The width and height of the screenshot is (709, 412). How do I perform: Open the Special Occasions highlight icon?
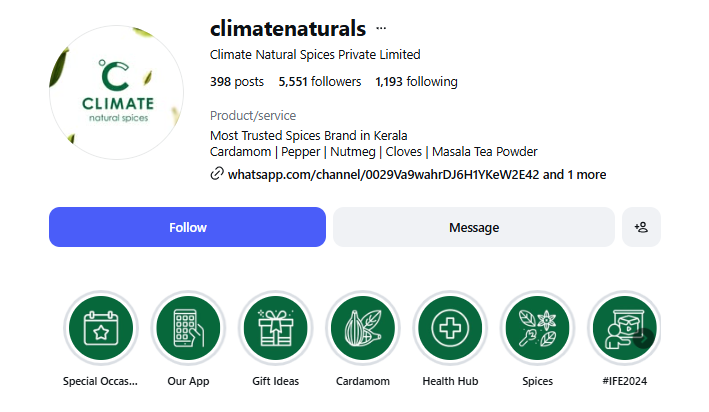[100, 329]
